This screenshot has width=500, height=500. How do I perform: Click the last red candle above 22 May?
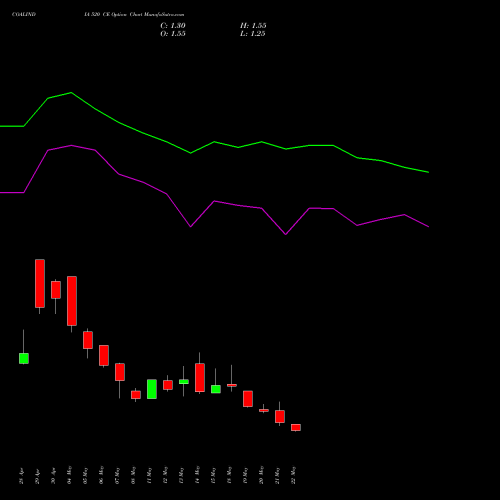point(296,427)
